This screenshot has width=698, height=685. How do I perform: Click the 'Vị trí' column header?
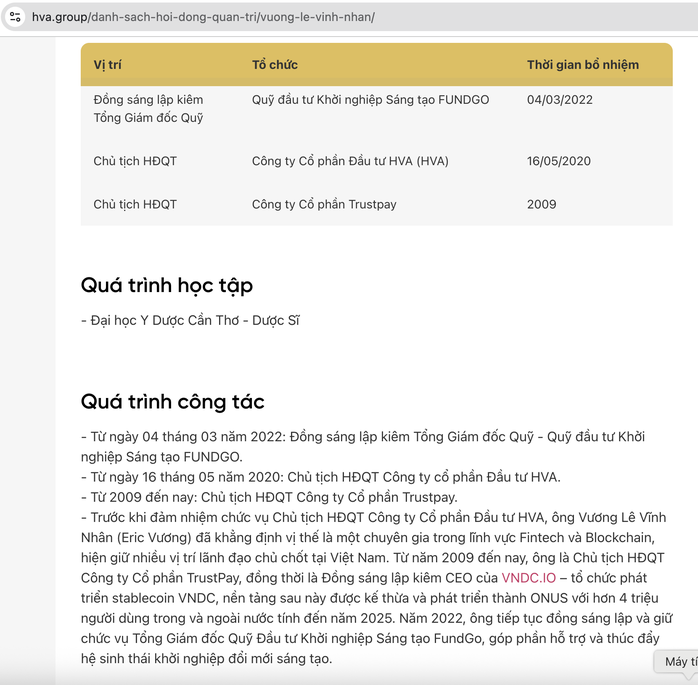pyautogui.click(x=107, y=65)
